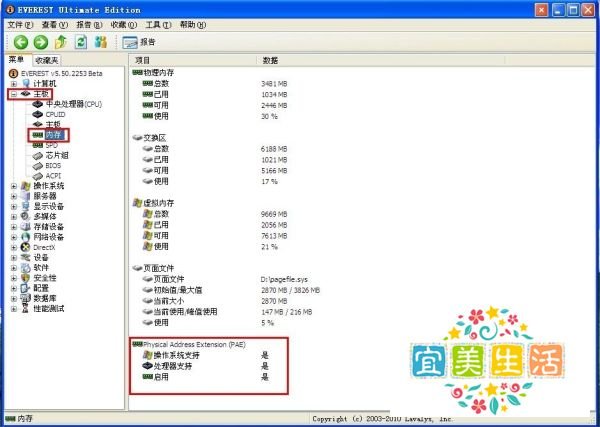Expand the 网络设备 tree node
600x427 pixels.
(14, 237)
